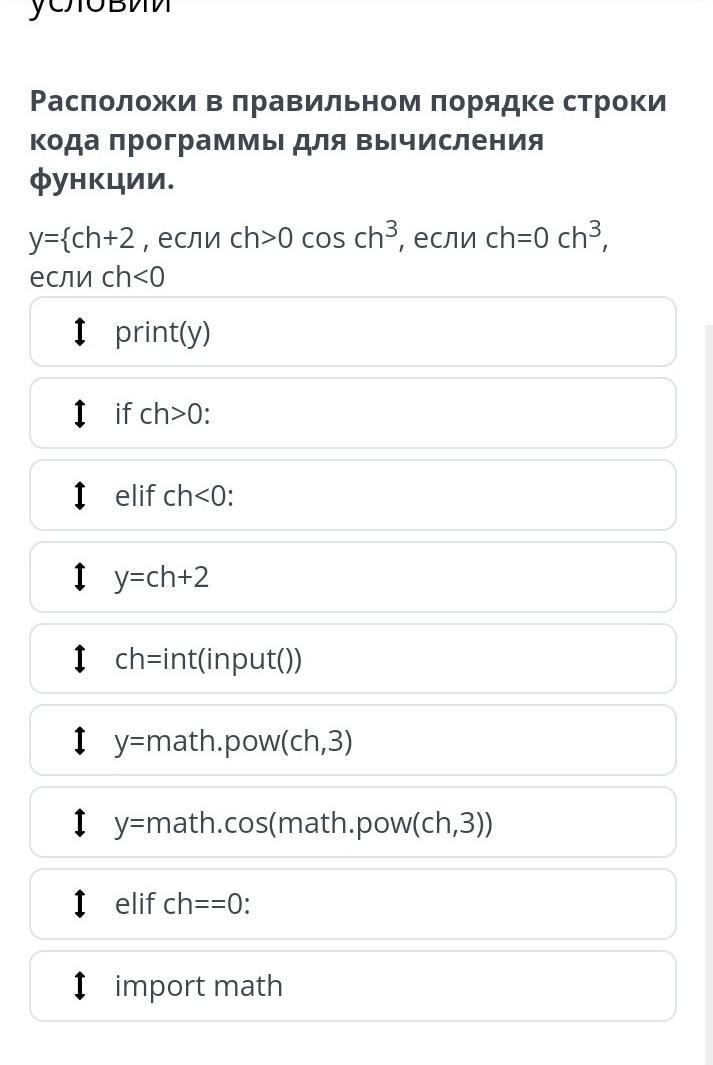713x1065 pixels.
Task: Click drag handle beside y=math.cos(math.pow(ch,3))
Action: (81, 823)
